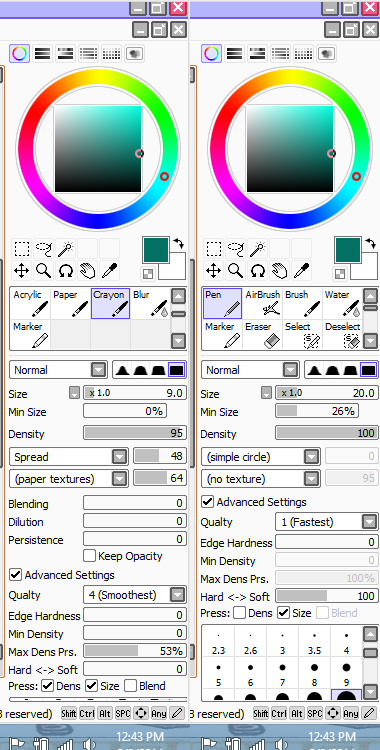Click the Blending value field
The height and width of the screenshot is (750, 380).
click(x=135, y=503)
